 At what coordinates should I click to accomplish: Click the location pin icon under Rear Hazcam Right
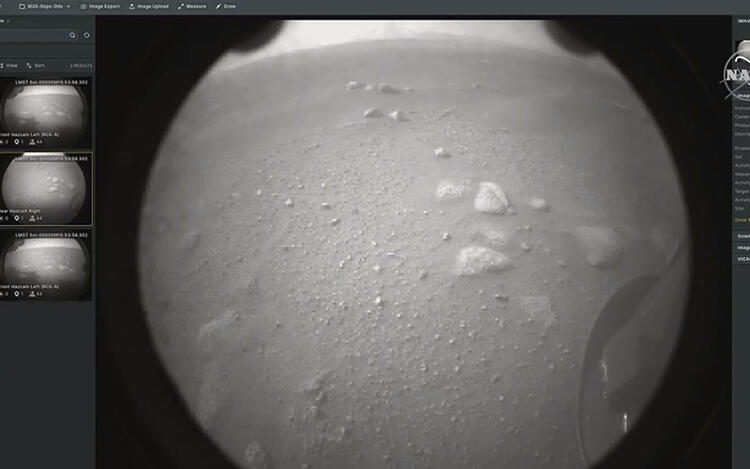pos(17,218)
